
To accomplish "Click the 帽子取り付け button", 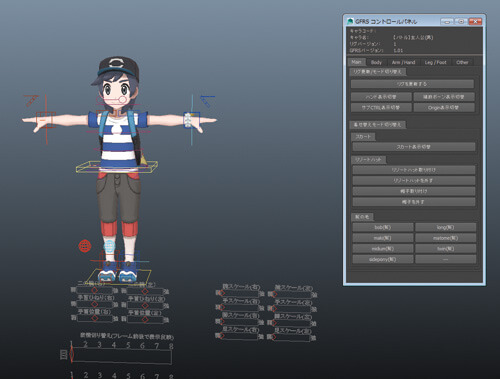I will tap(414, 191).
